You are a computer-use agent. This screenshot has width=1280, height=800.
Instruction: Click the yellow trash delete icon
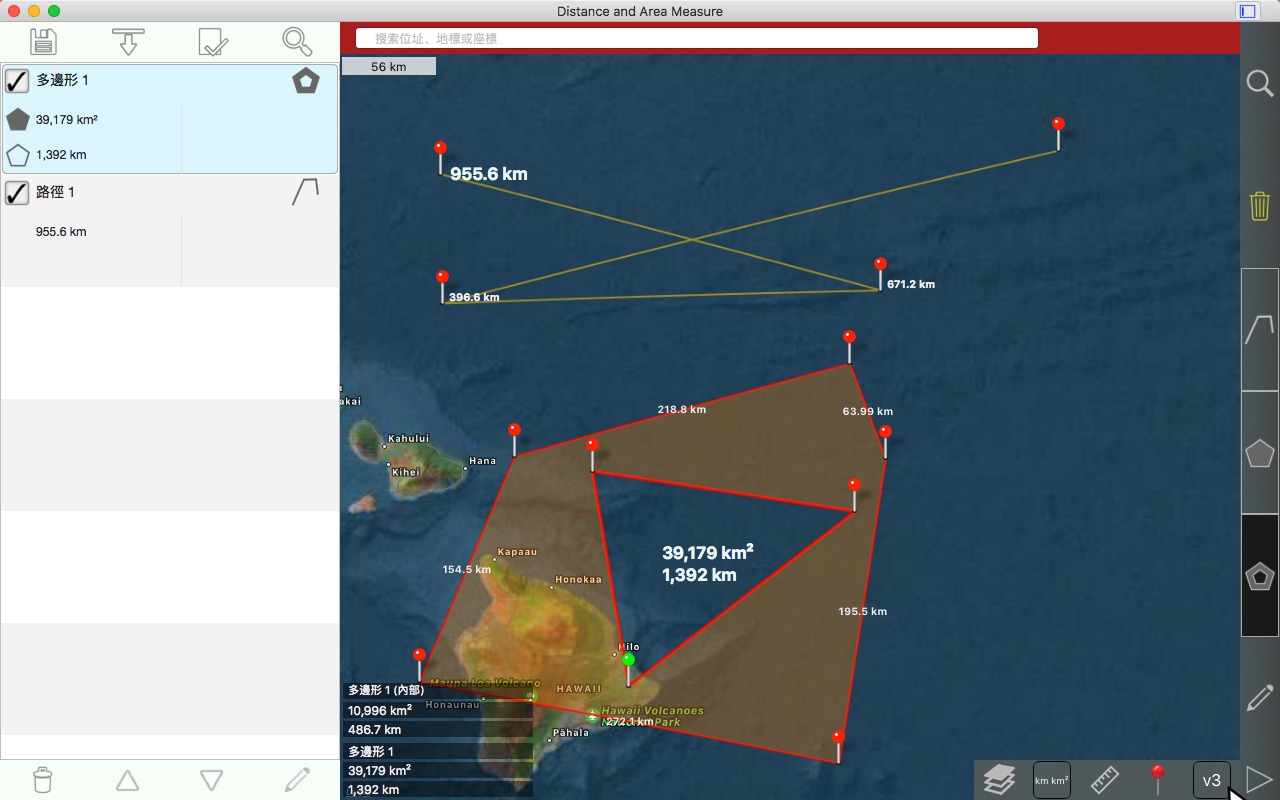1259,206
